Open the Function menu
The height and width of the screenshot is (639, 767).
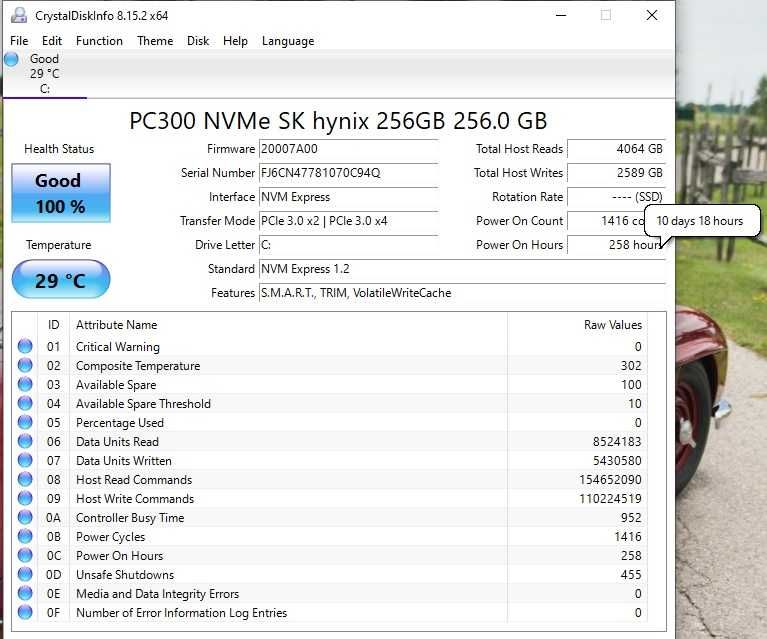point(99,41)
